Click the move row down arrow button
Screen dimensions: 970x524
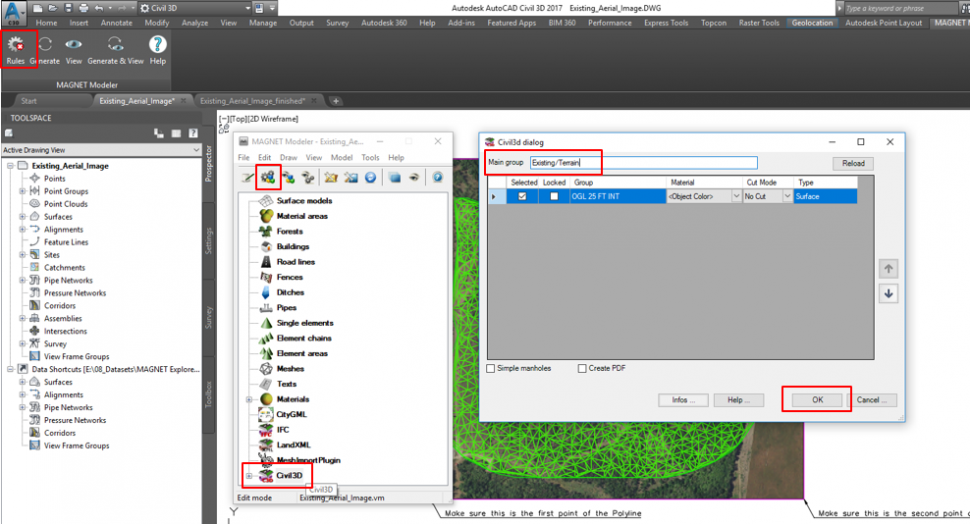(x=889, y=293)
